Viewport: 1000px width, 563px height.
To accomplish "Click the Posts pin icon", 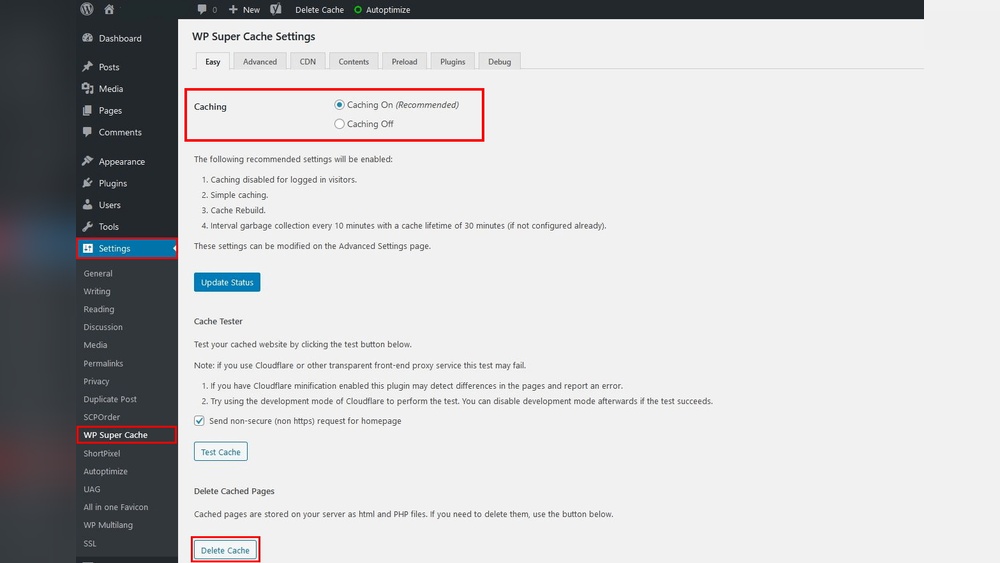I will pos(88,66).
